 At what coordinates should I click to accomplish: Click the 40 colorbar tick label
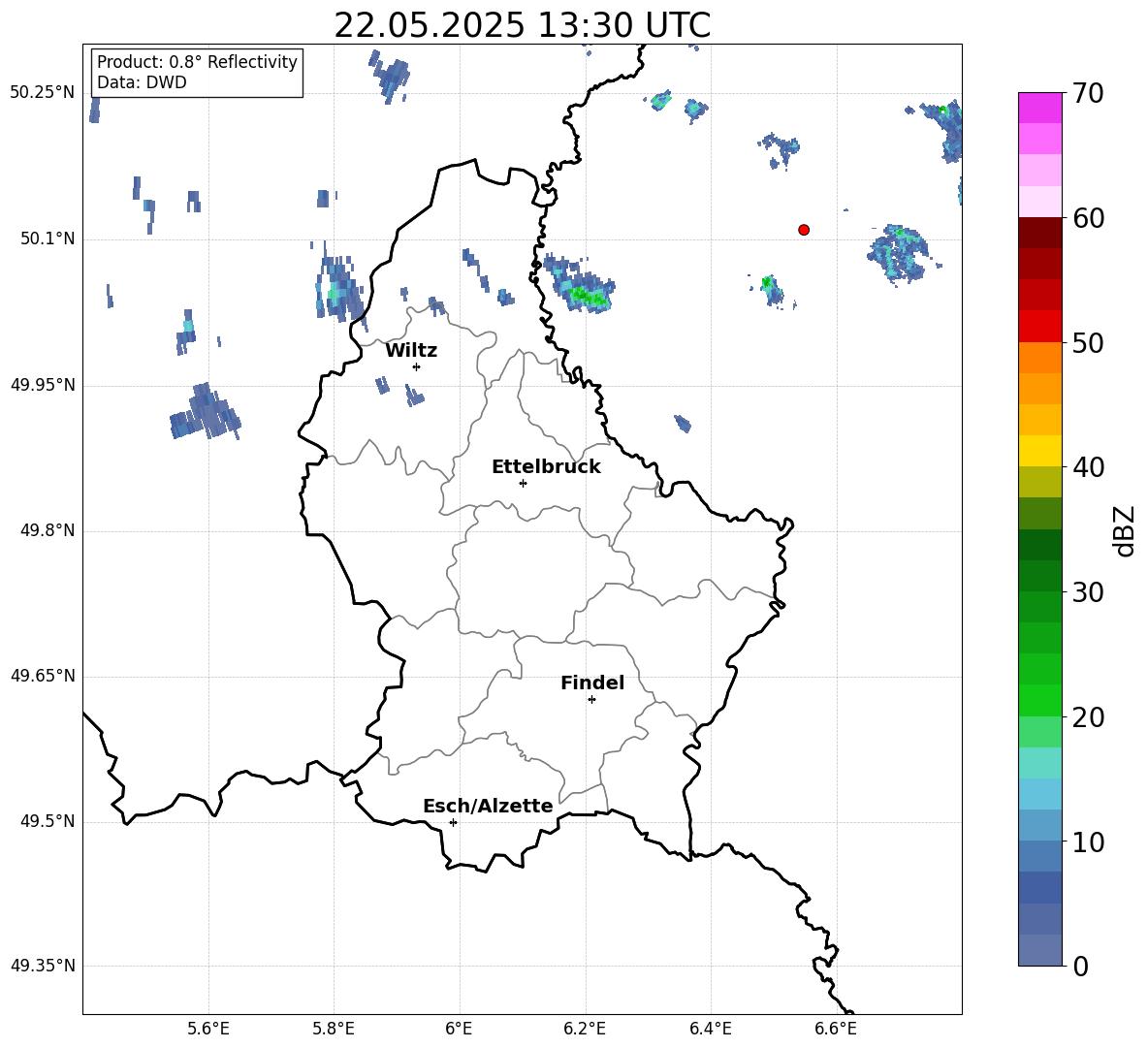click(x=1088, y=467)
